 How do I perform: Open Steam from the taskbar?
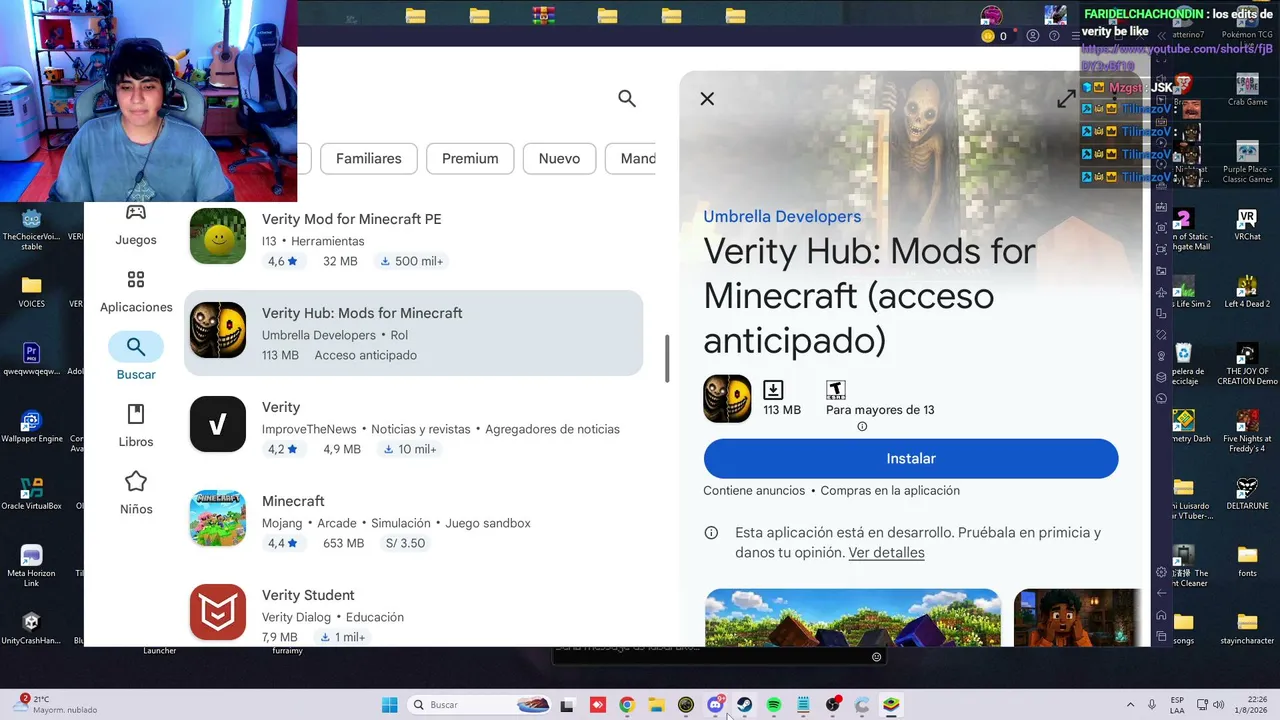coord(745,705)
